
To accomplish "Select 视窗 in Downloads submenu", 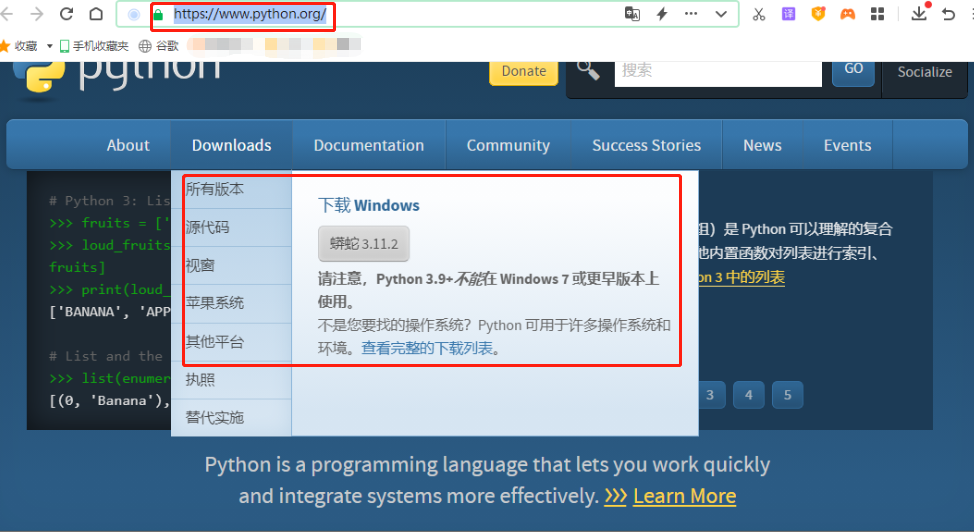I will [231, 265].
